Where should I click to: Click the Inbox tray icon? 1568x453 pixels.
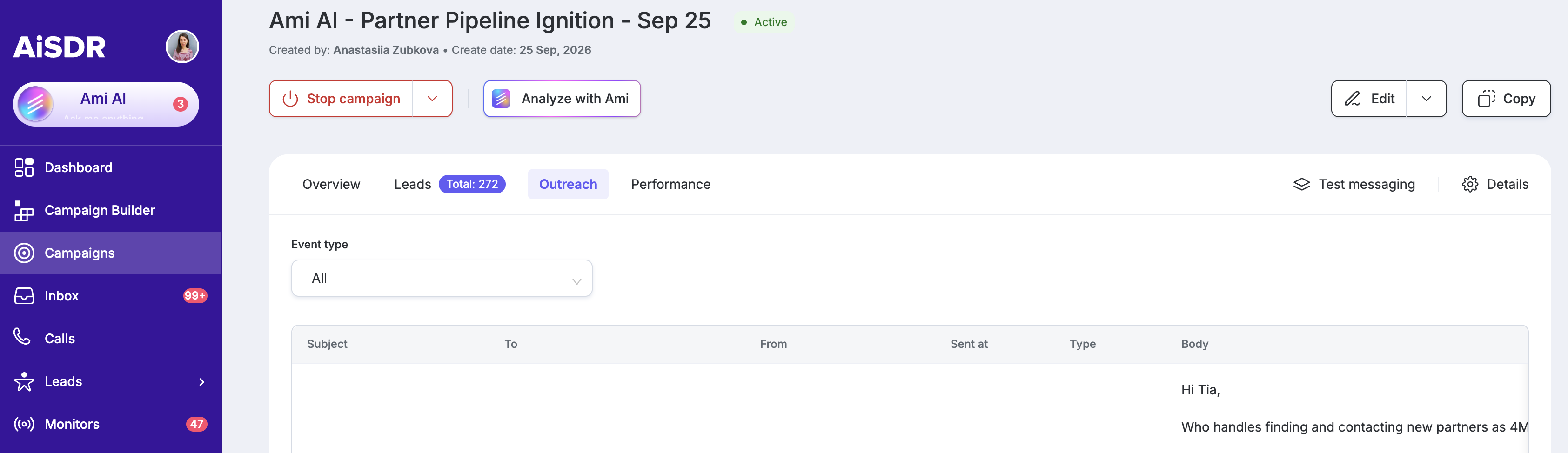coord(24,296)
